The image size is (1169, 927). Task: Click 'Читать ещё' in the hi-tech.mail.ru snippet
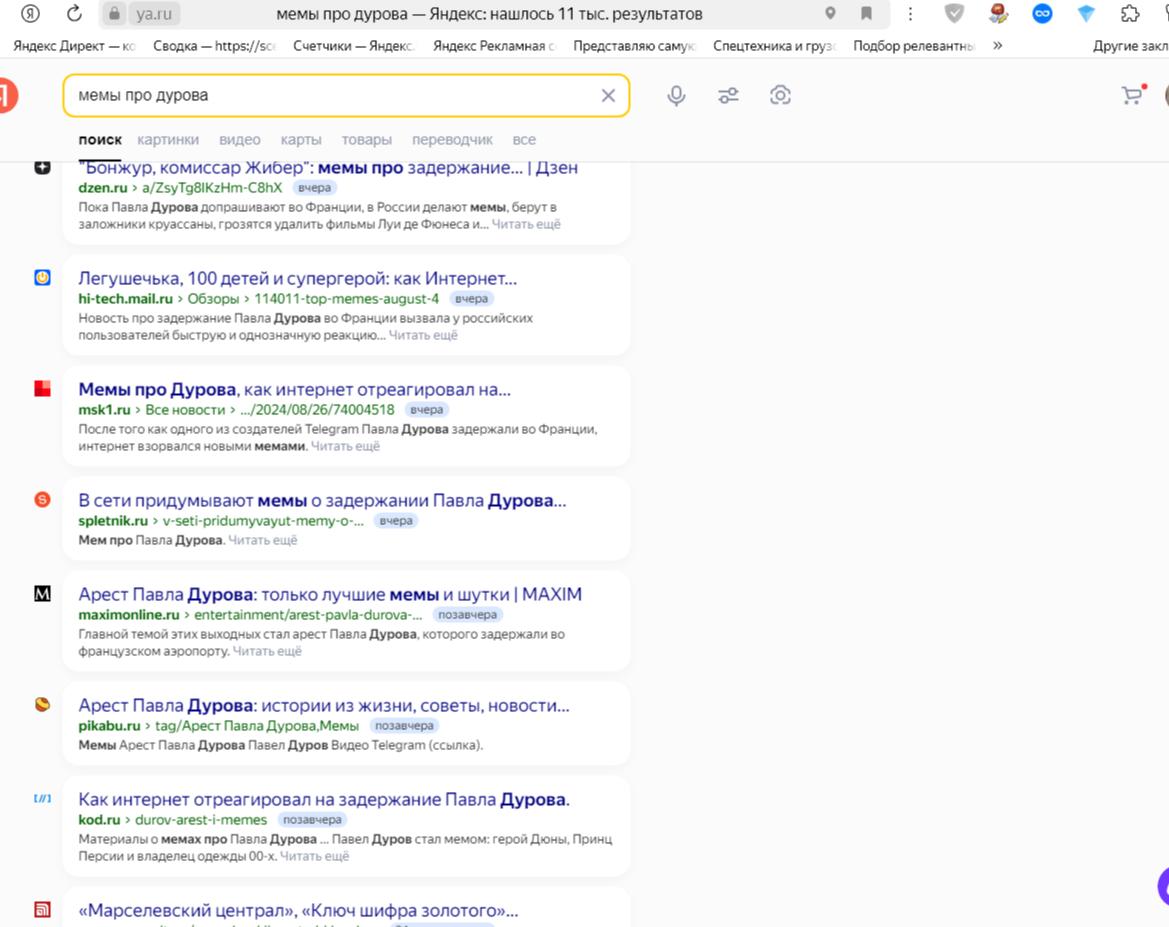[423, 335]
